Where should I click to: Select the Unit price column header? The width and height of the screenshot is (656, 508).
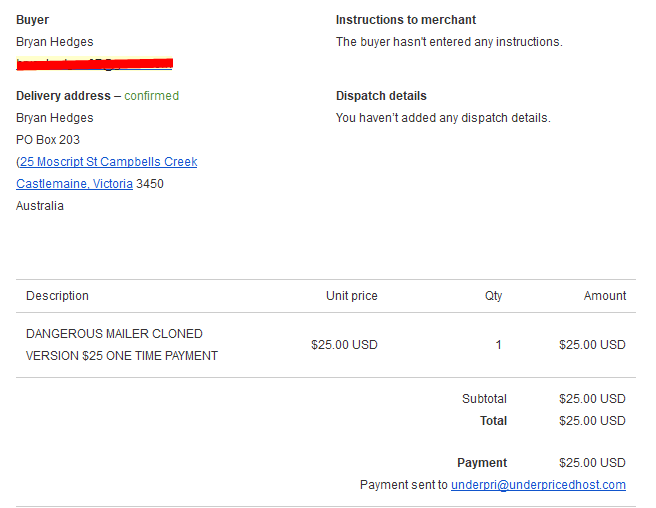[x=351, y=296]
